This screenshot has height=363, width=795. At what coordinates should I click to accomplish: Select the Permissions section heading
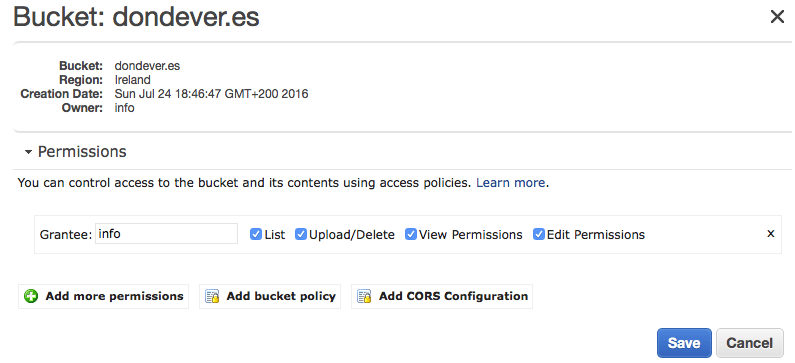point(82,152)
